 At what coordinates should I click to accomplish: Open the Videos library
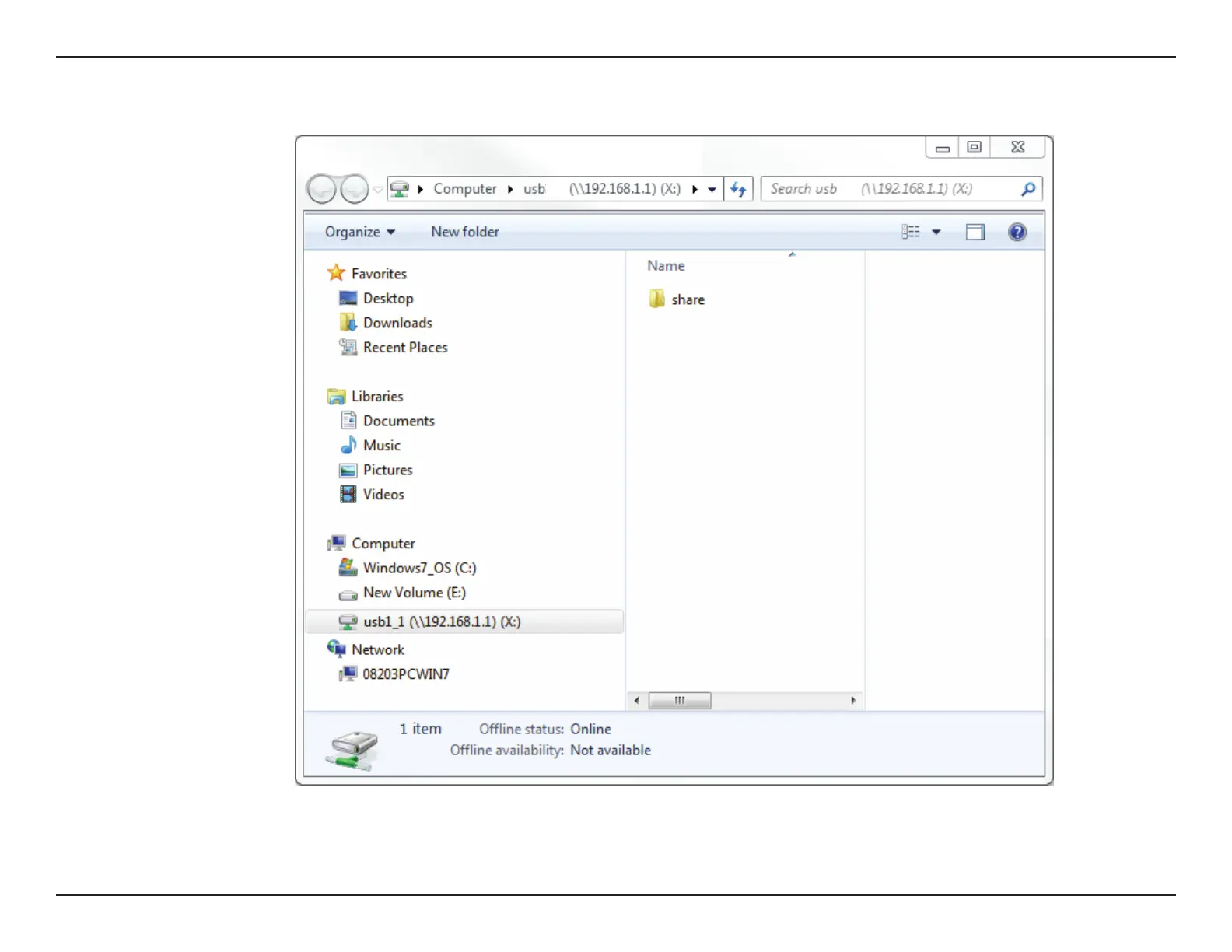383,495
